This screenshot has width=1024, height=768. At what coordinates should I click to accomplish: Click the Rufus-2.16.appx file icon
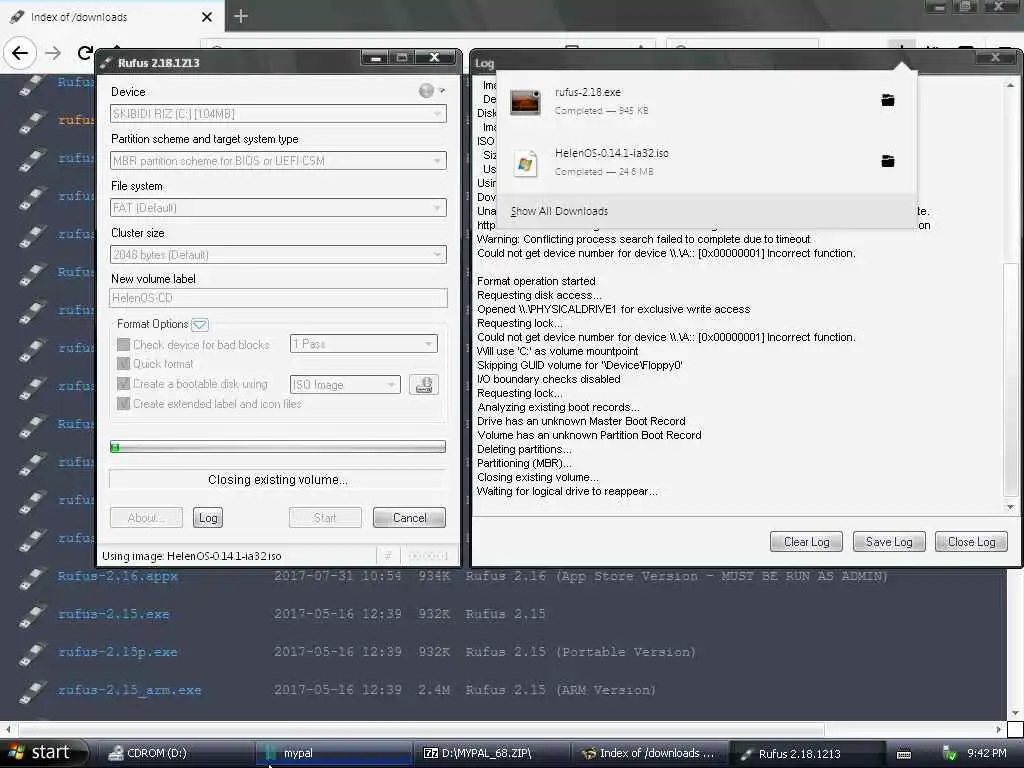pos(31,577)
